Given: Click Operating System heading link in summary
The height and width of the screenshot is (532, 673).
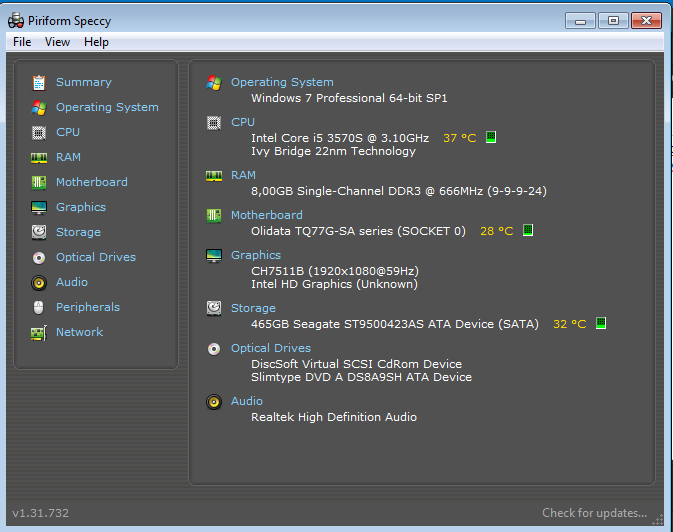Looking at the screenshot, I should [x=282, y=82].
